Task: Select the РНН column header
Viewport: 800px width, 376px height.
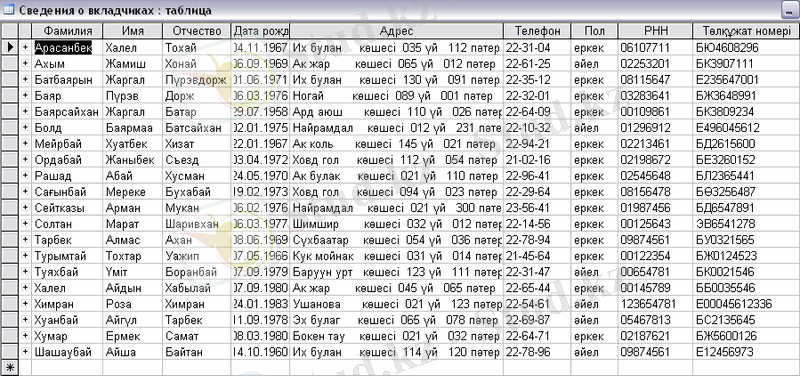Action: (656, 31)
